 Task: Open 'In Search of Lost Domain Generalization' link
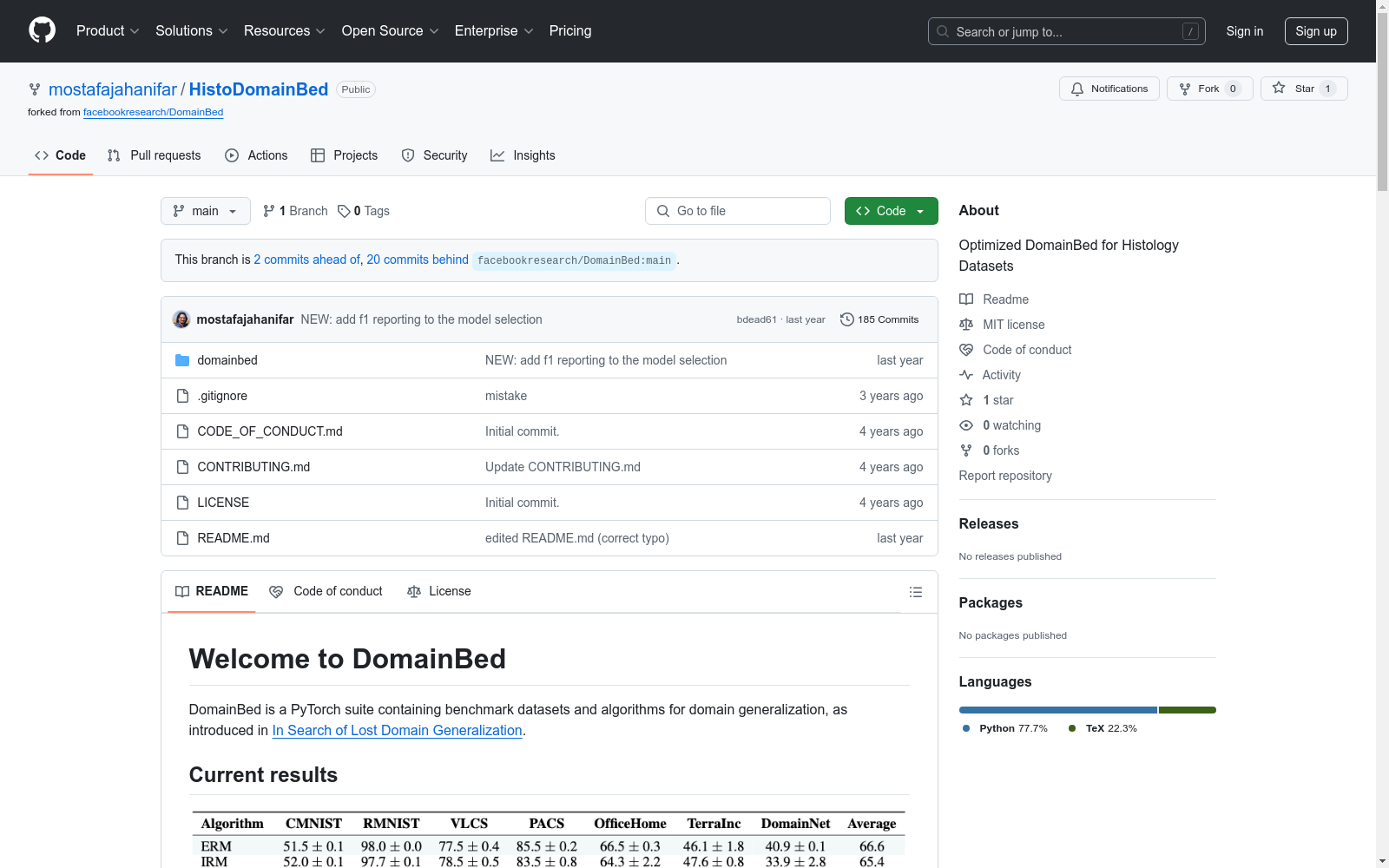point(398,731)
